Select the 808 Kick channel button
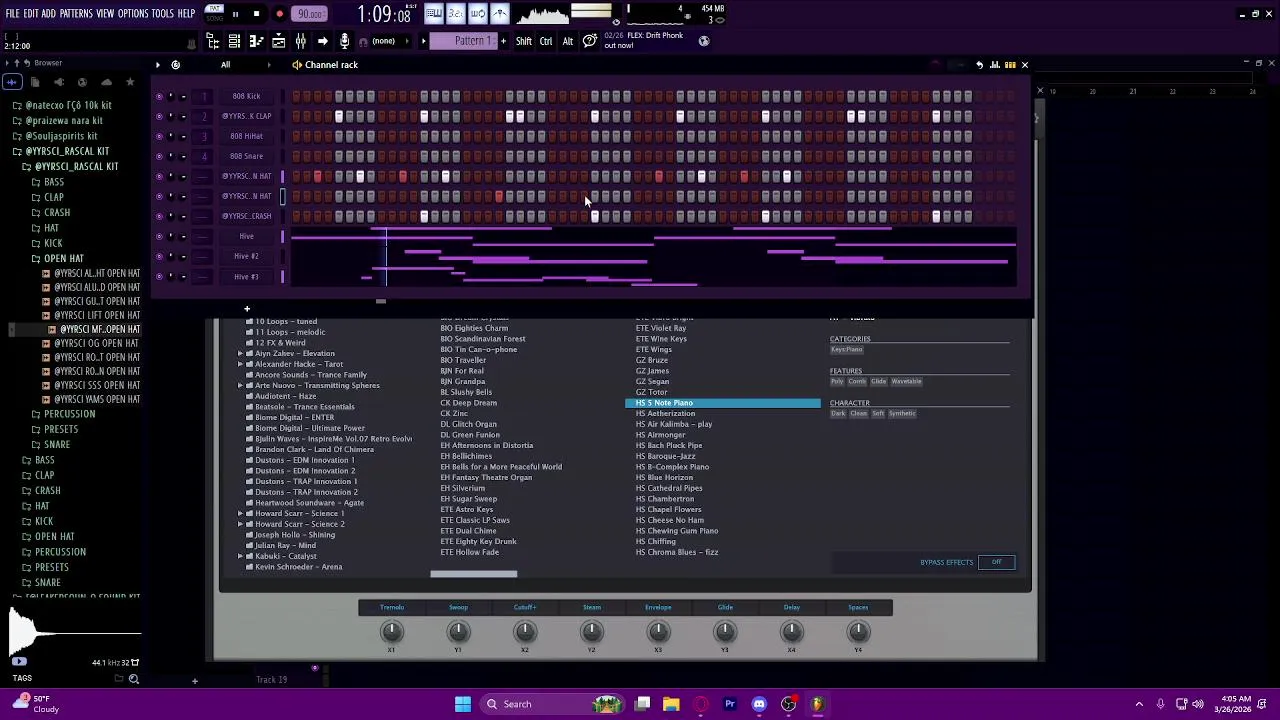Viewport: 1280px width, 720px height. [246, 96]
